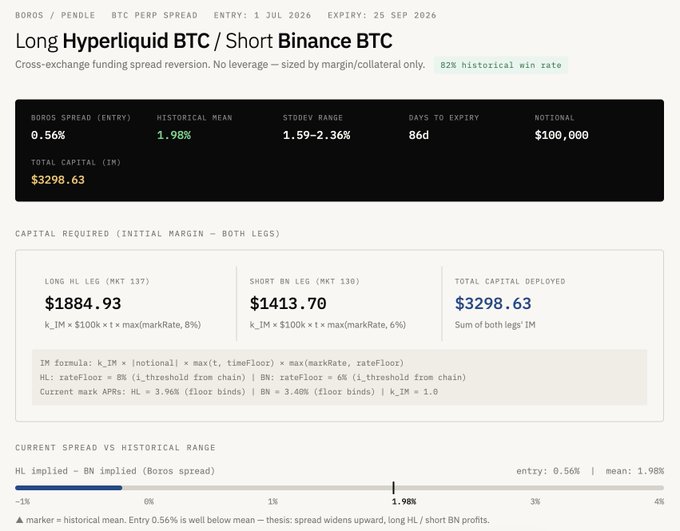Click the 4% axis label under the bar
Image resolution: width=680 pixels, height=531 pixels.
coord(659,502)
